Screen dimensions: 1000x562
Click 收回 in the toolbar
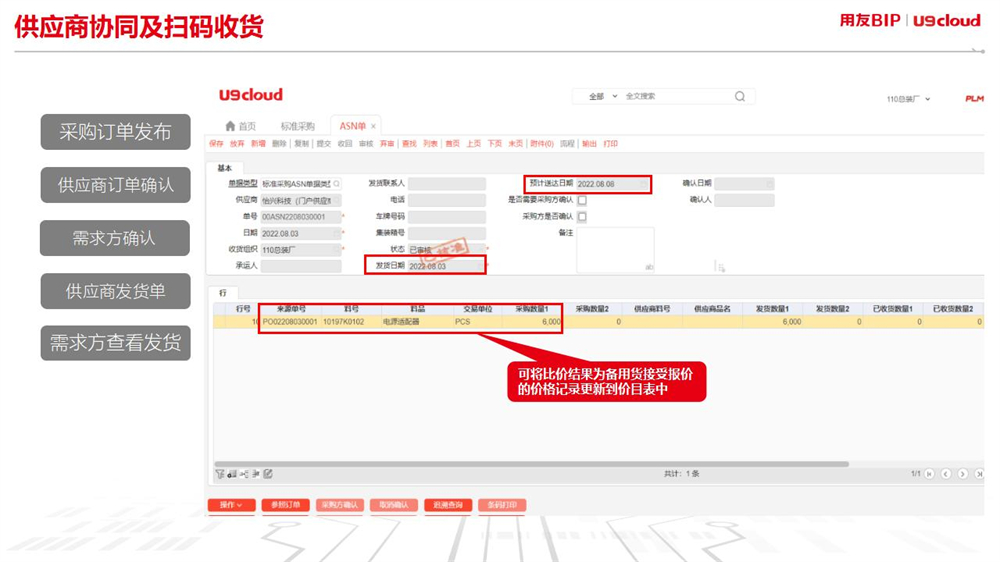(x=345, y=144)
